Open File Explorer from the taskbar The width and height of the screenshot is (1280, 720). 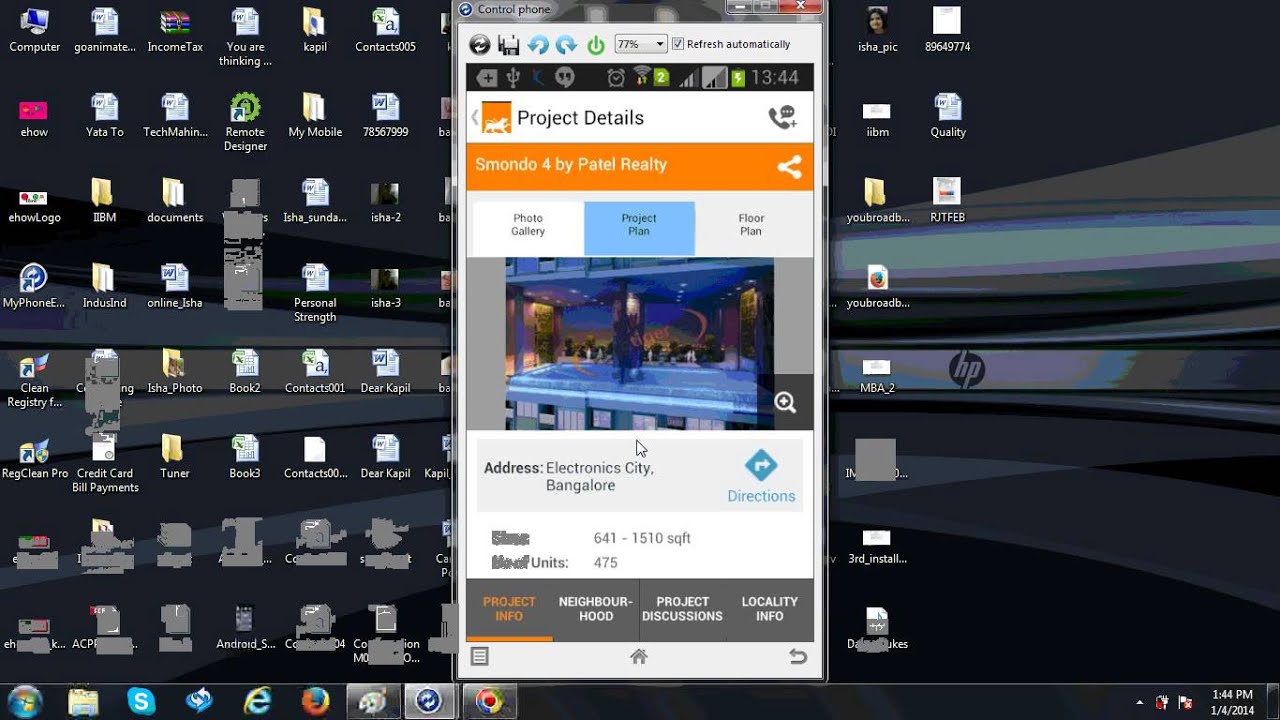[84, 702]
